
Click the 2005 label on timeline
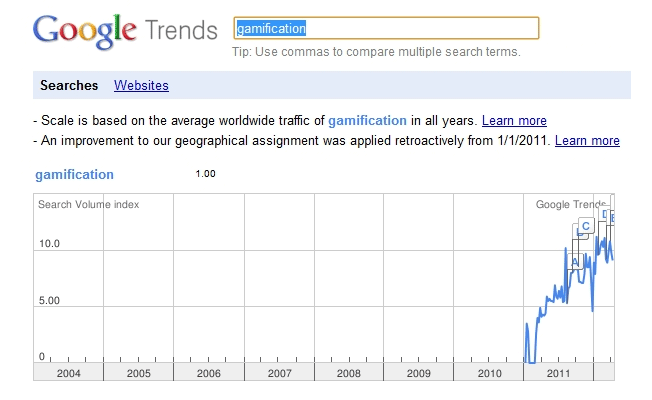(x=138, y=373)
